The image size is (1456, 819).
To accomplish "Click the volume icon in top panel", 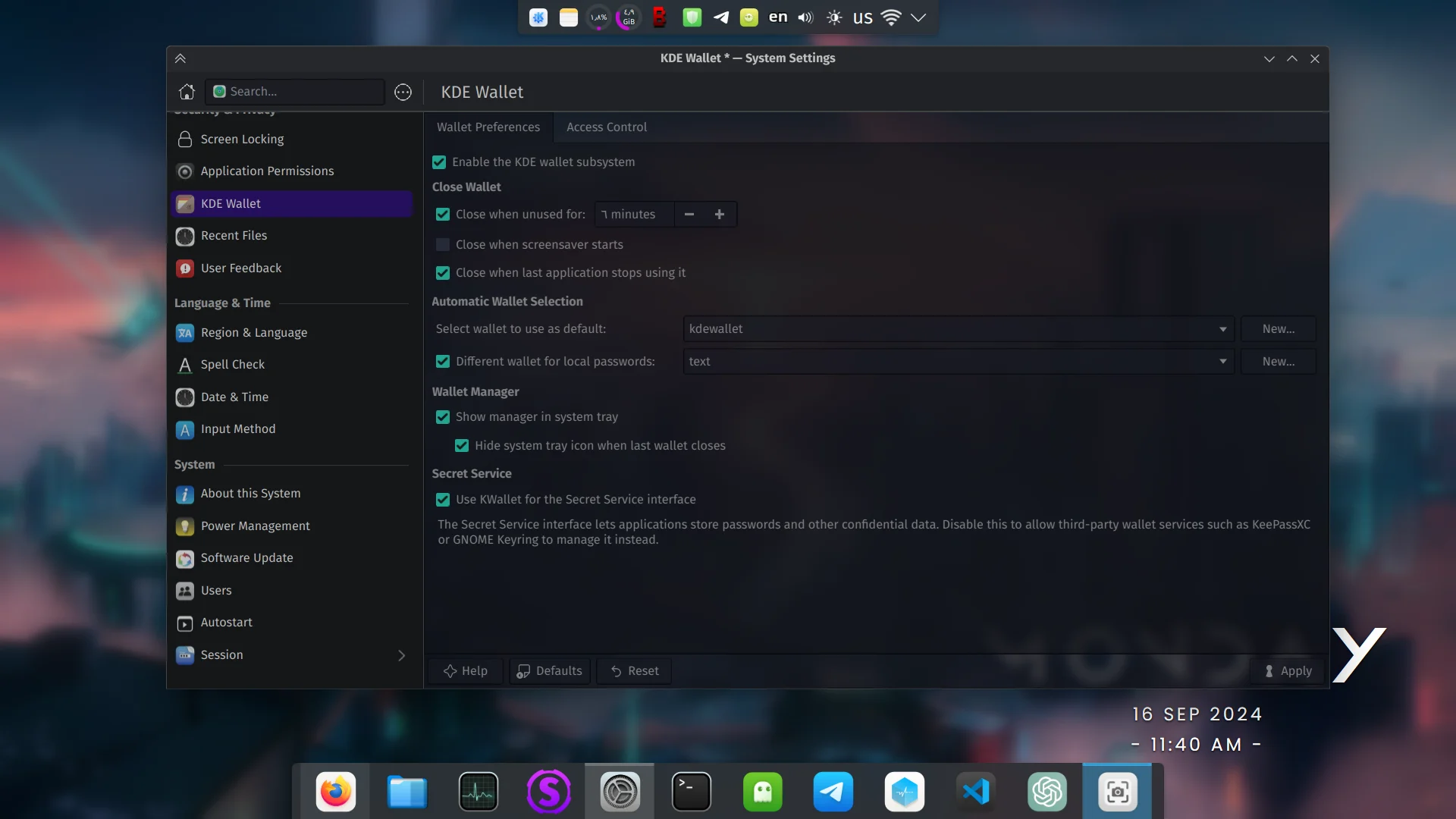I will click(x=805, y=17).
